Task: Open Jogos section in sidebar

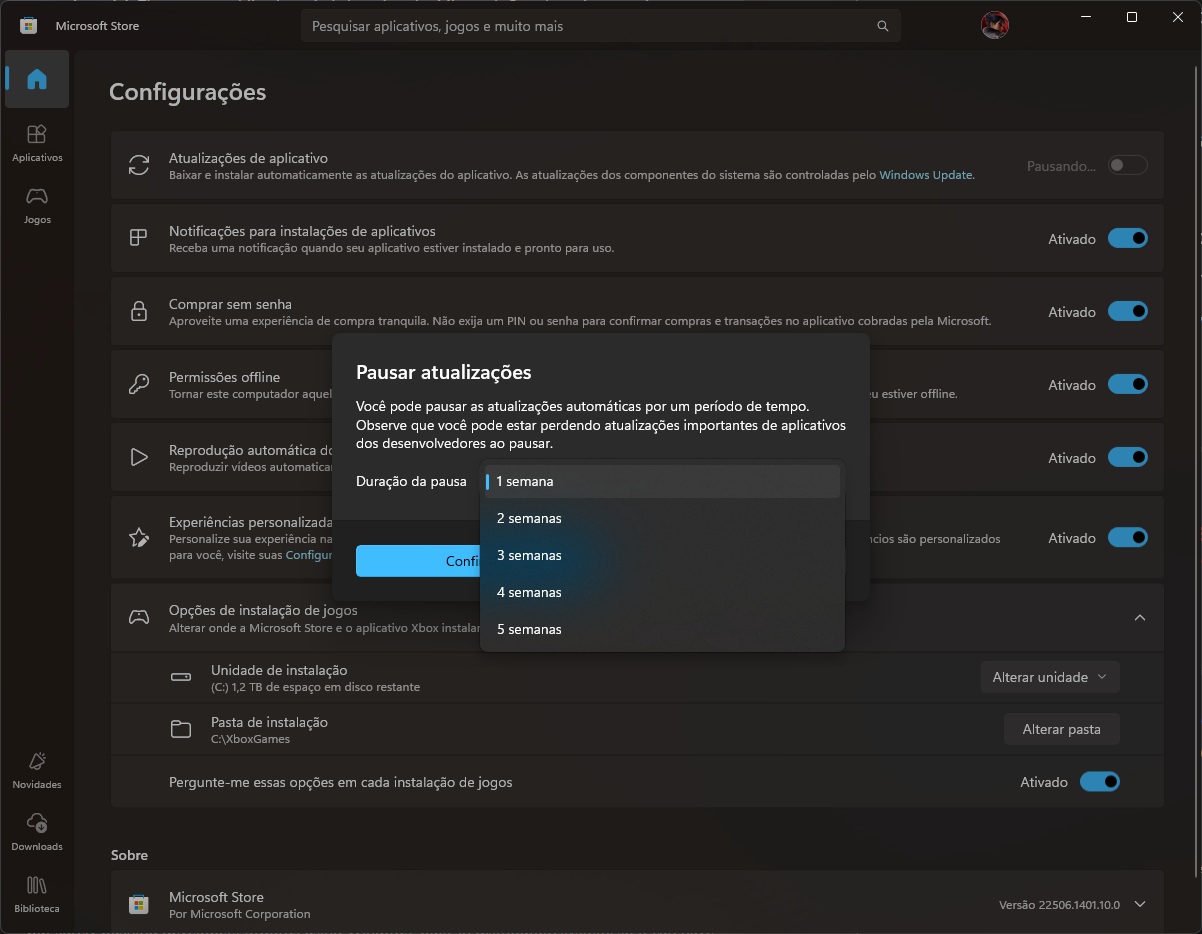Action: pyautogui.click(x=37, y=205)
